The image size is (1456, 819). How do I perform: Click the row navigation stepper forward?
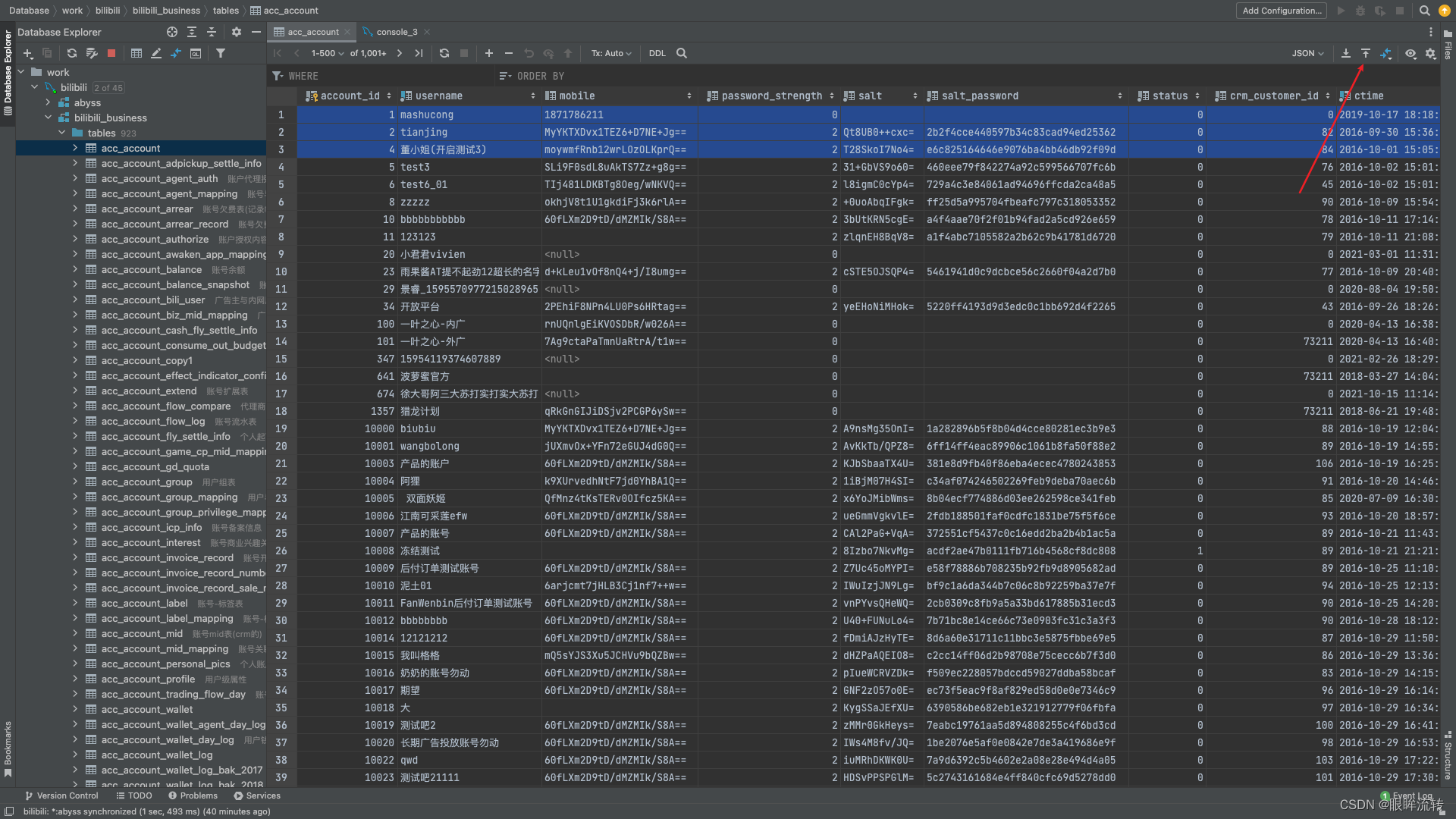pos(400,53)
